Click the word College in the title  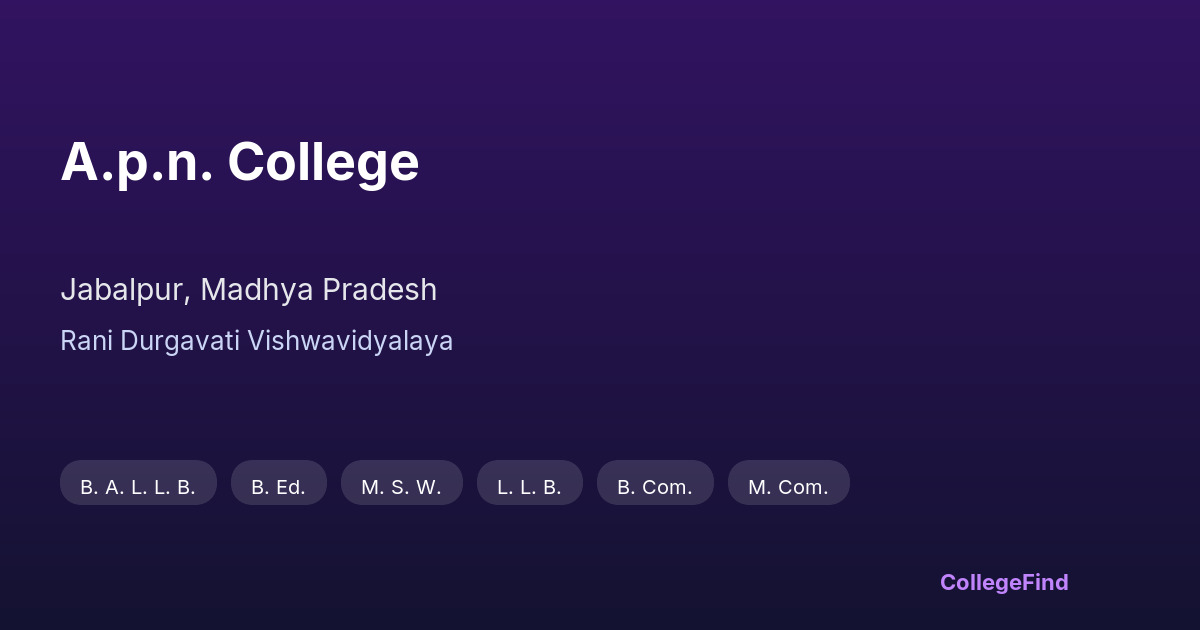pos(323,162)
